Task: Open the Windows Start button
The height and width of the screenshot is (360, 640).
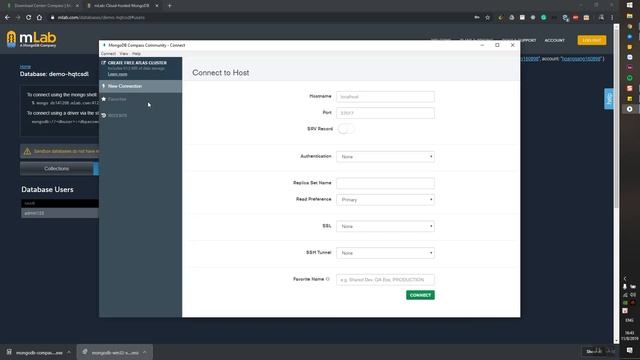Action: pos(629,5)
